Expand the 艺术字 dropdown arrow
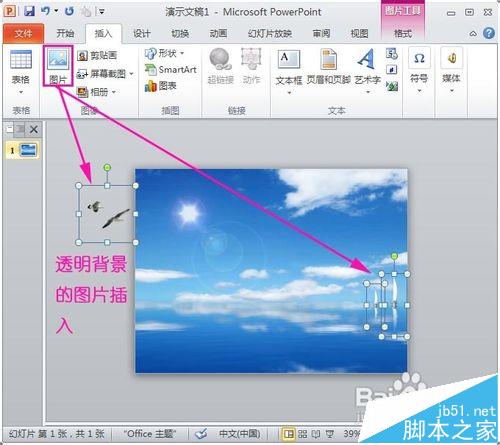Image resolution: width=500 pixels, height=445 pixels. (x=368, y=92)
